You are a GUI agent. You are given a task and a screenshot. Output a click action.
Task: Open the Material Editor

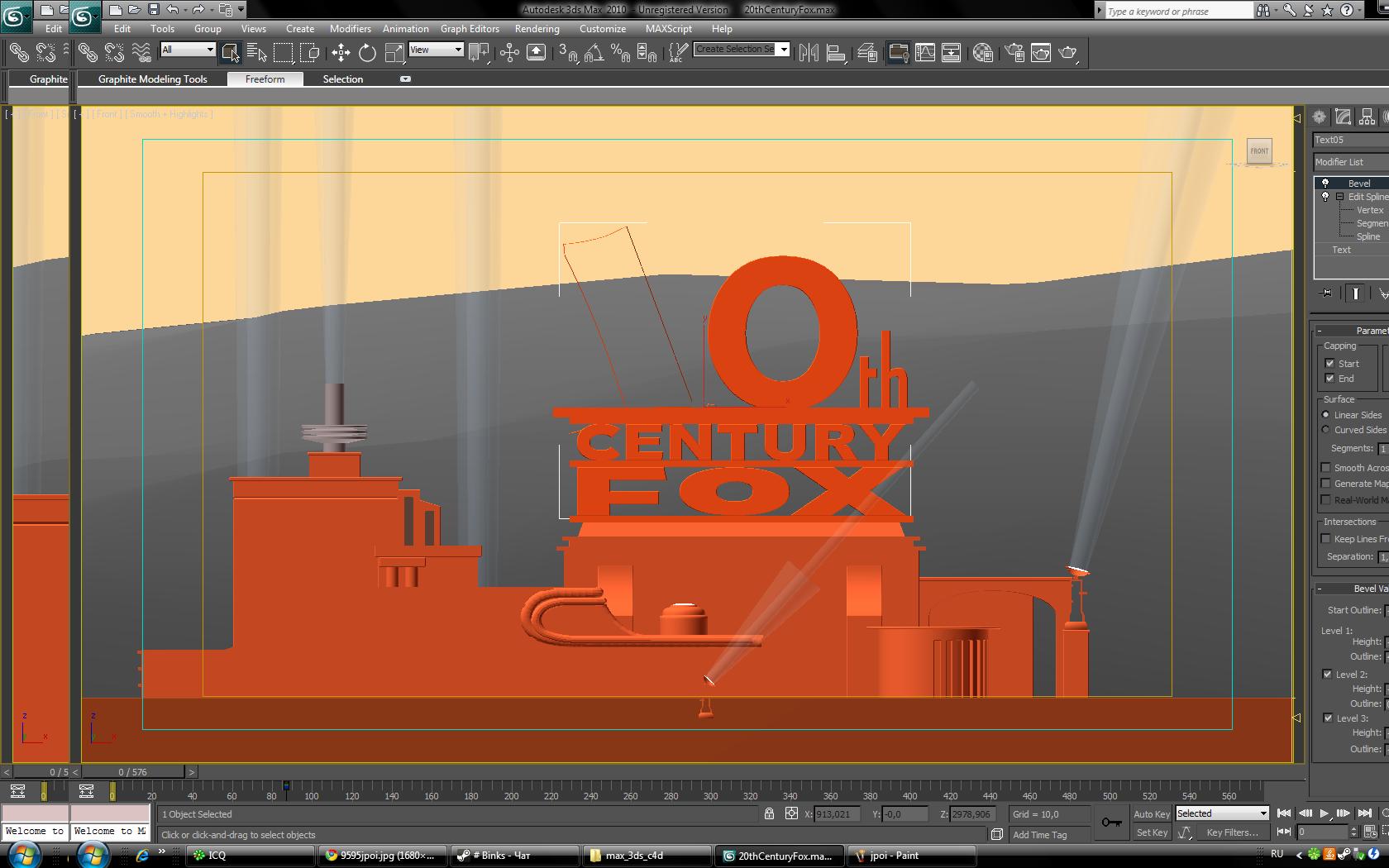coord(982,53)
